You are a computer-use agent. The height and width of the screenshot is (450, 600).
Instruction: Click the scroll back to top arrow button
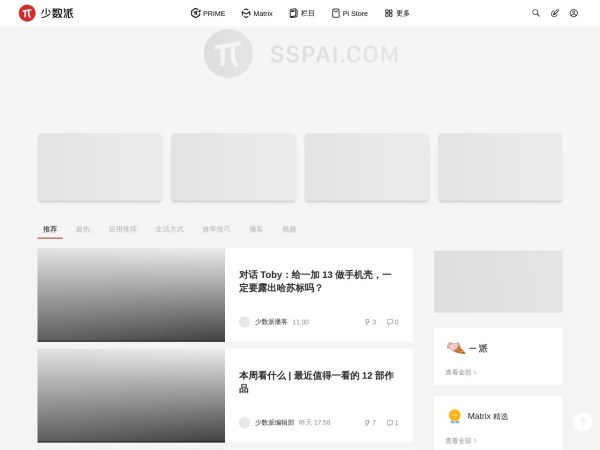click(x=583, y=422)
